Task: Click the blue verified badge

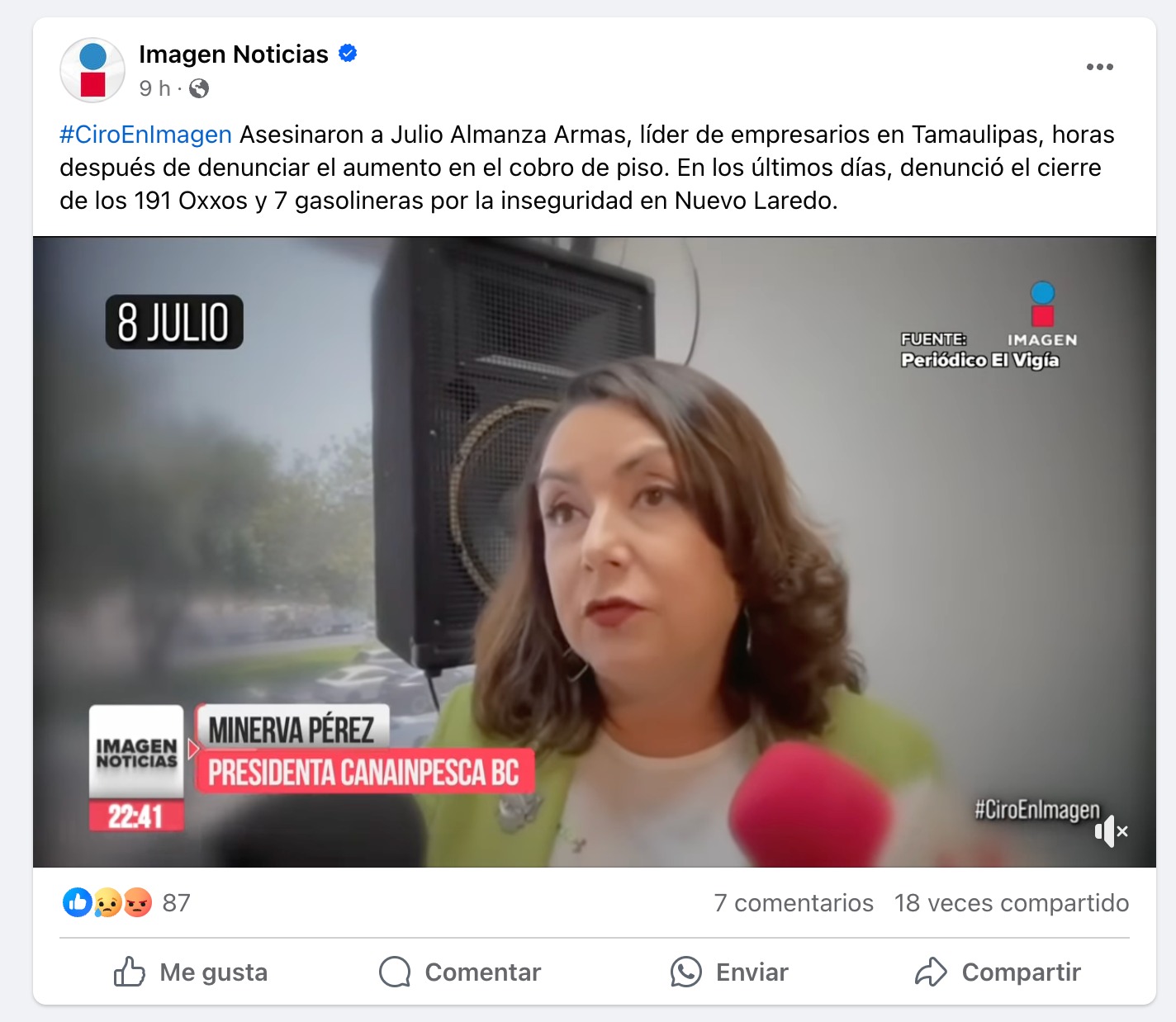Action: coord(348,54)
